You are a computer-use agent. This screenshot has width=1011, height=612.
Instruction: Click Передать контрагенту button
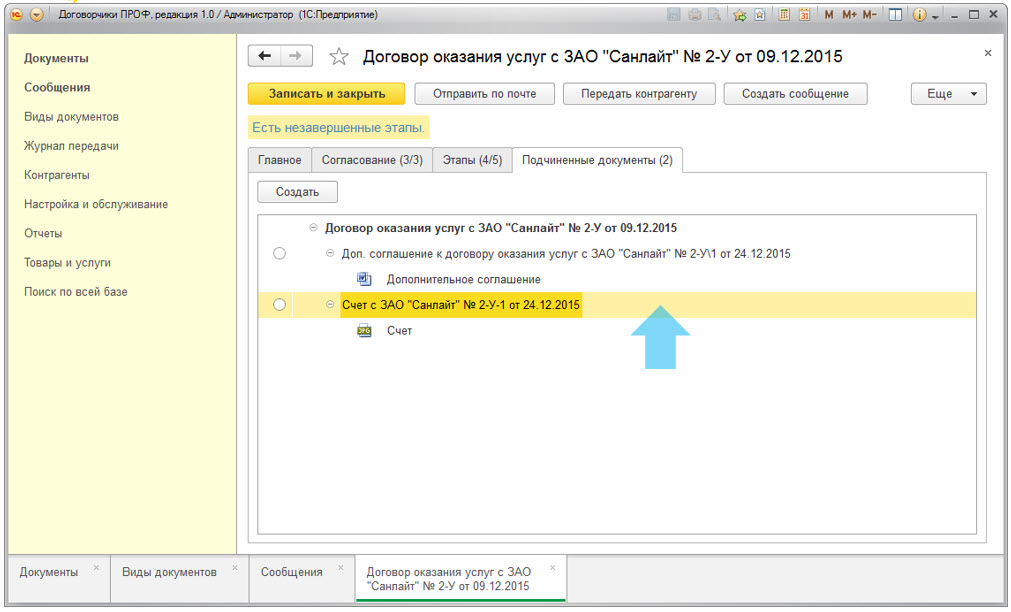coord(639,94)
